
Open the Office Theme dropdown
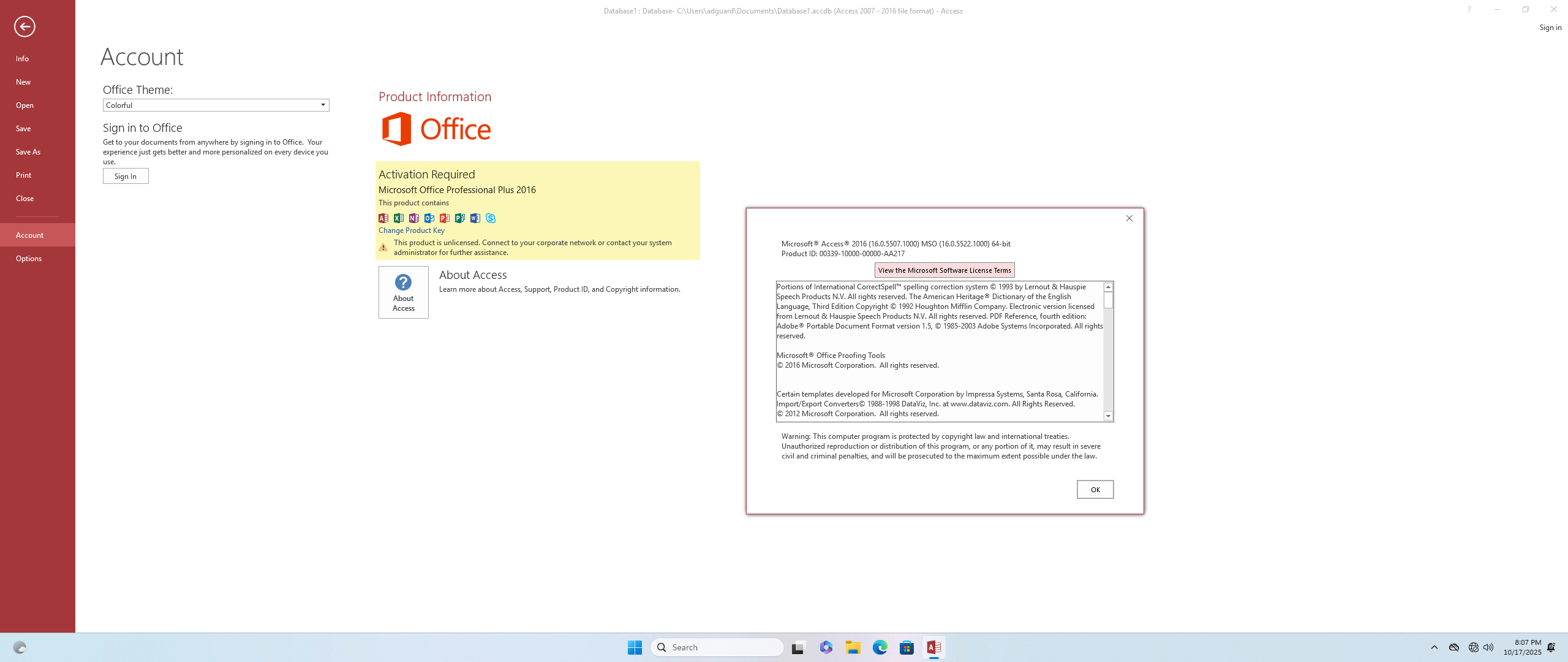tap(323, 105)
